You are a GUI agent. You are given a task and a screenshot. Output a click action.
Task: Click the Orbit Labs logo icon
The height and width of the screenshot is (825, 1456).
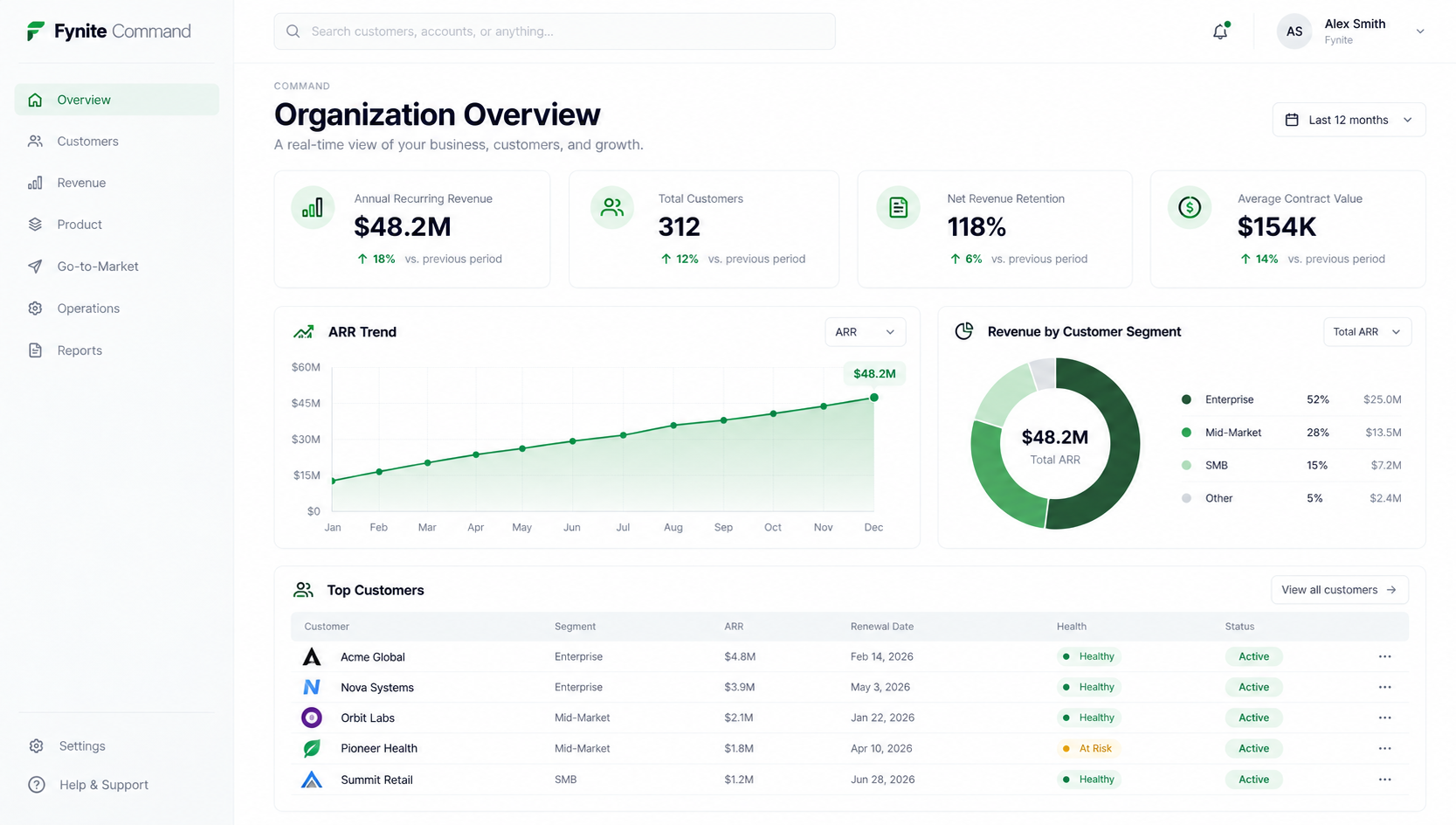point(312,718)
